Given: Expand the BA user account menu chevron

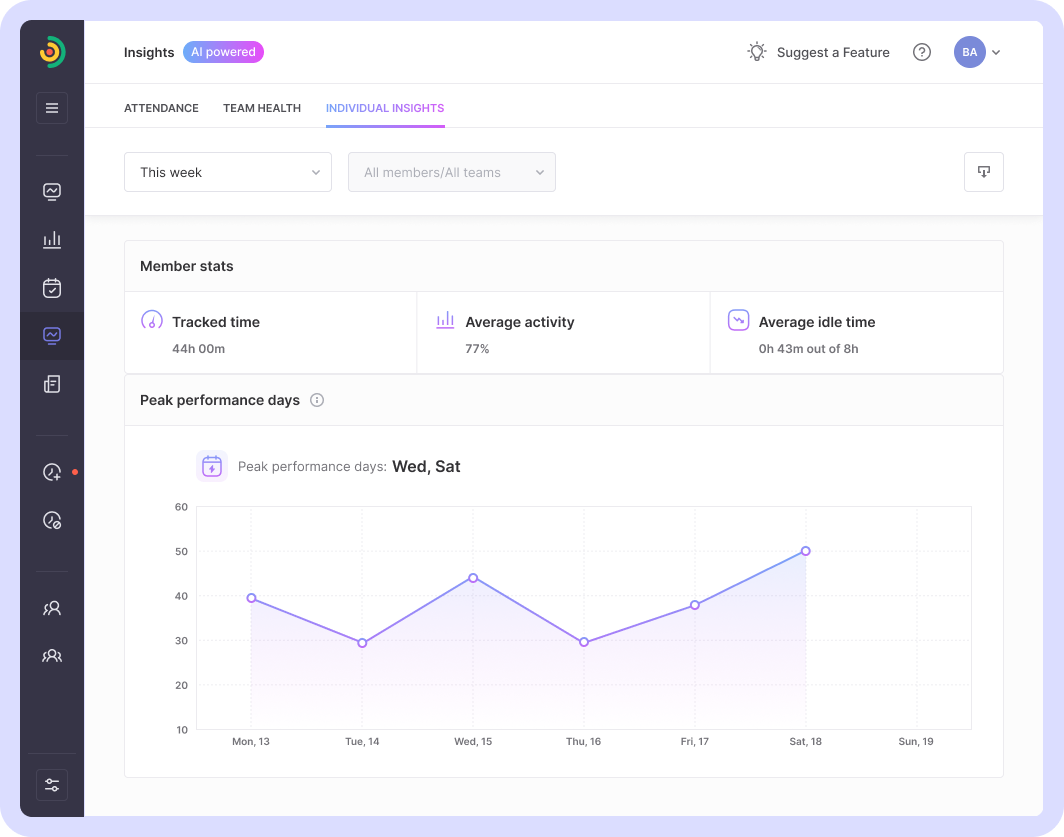Looking at the screenshot, I should click(x=996, y=52).
